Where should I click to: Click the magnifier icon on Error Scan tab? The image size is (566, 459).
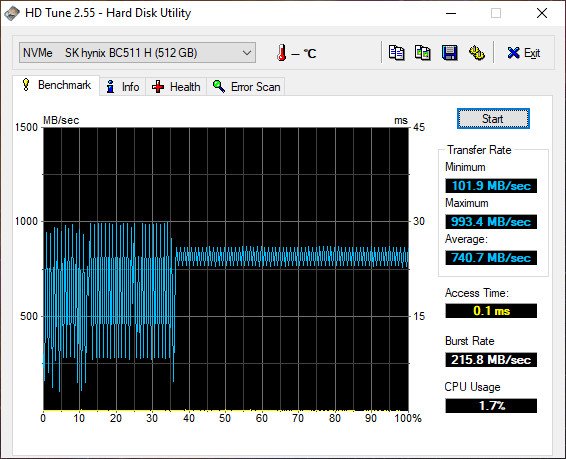click(219, 87)
